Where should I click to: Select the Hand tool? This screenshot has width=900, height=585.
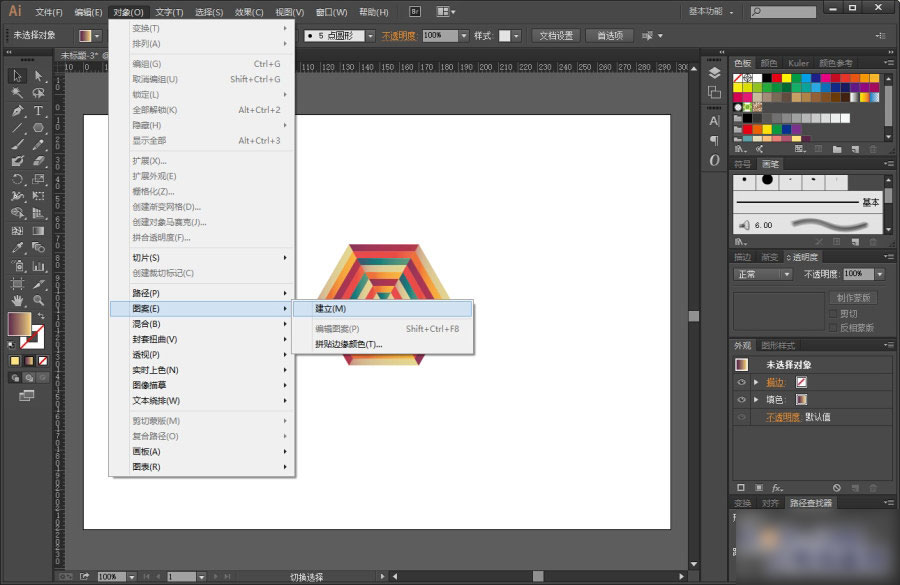click(x=17, y=300)
